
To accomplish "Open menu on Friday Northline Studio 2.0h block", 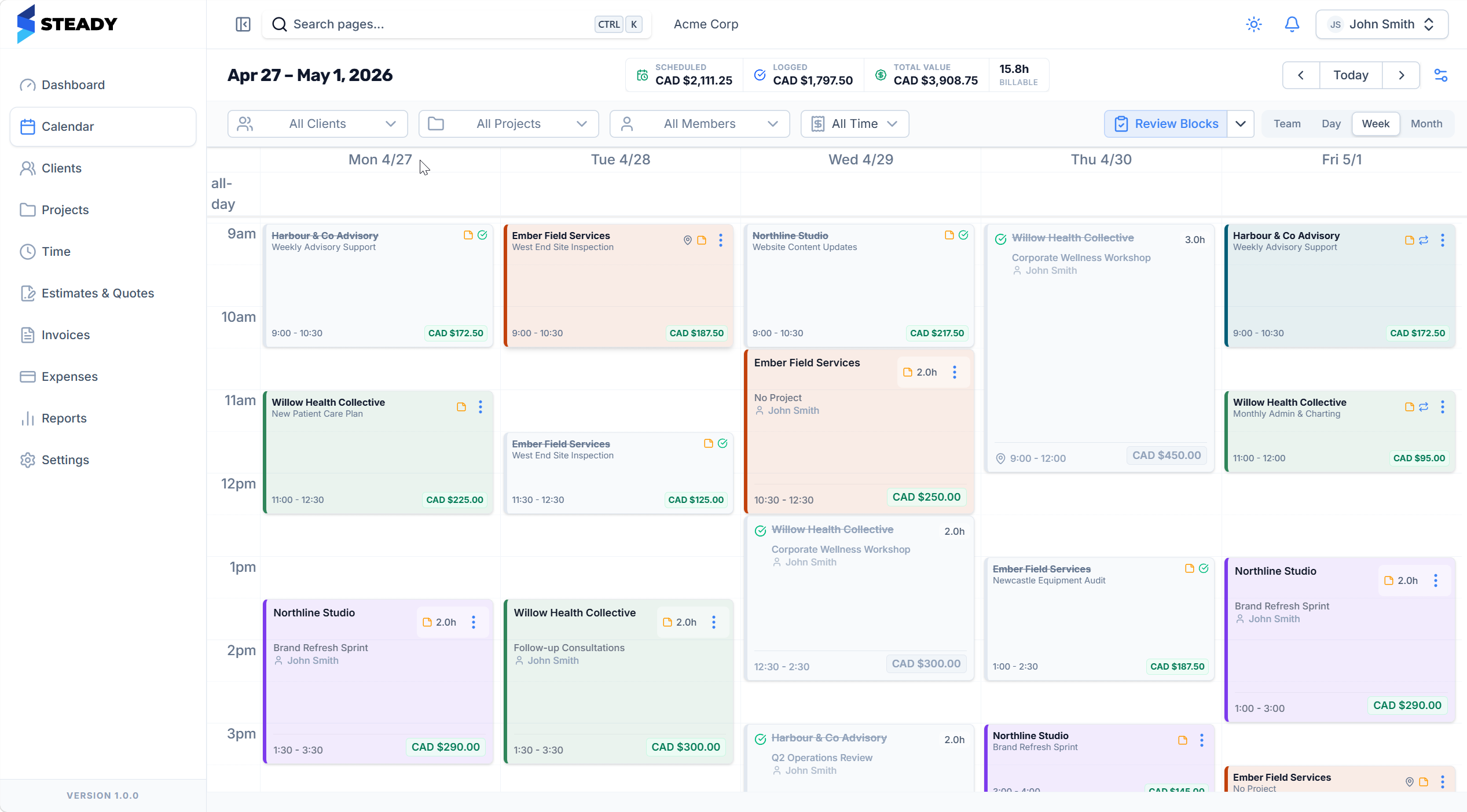I will pos(1436,580).
